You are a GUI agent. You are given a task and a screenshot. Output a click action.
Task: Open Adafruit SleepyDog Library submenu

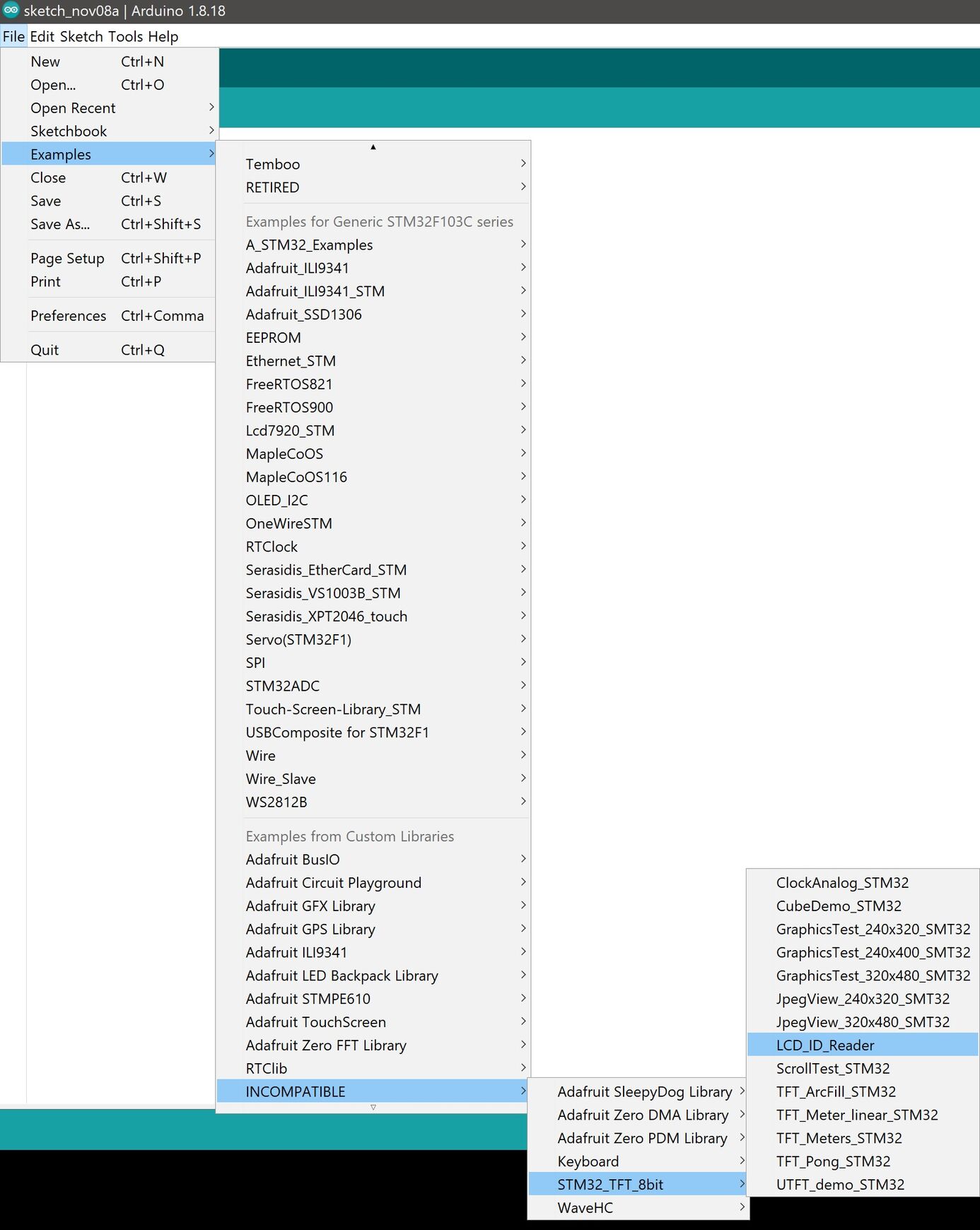point(638,1091)
